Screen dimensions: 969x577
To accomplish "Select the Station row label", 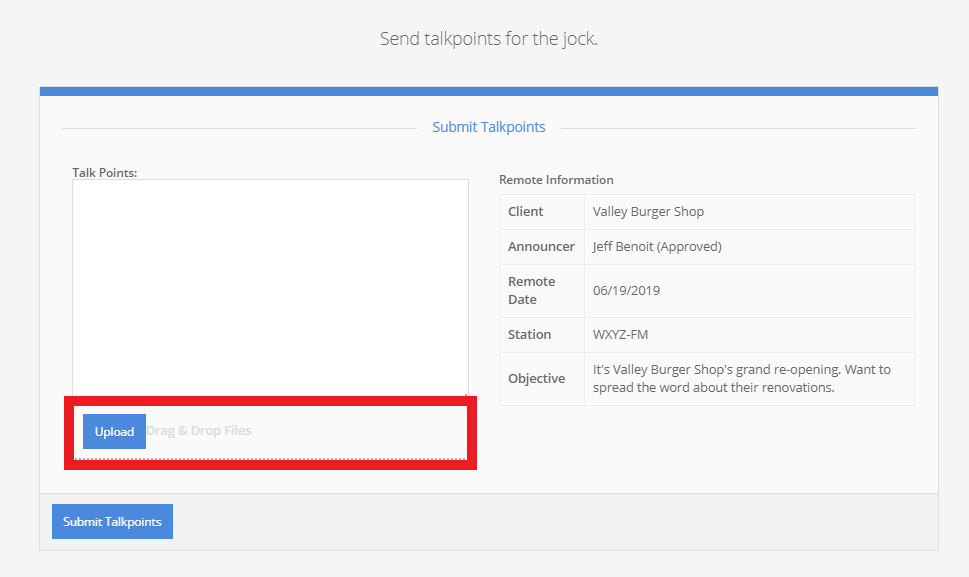I will click(529, 335).
